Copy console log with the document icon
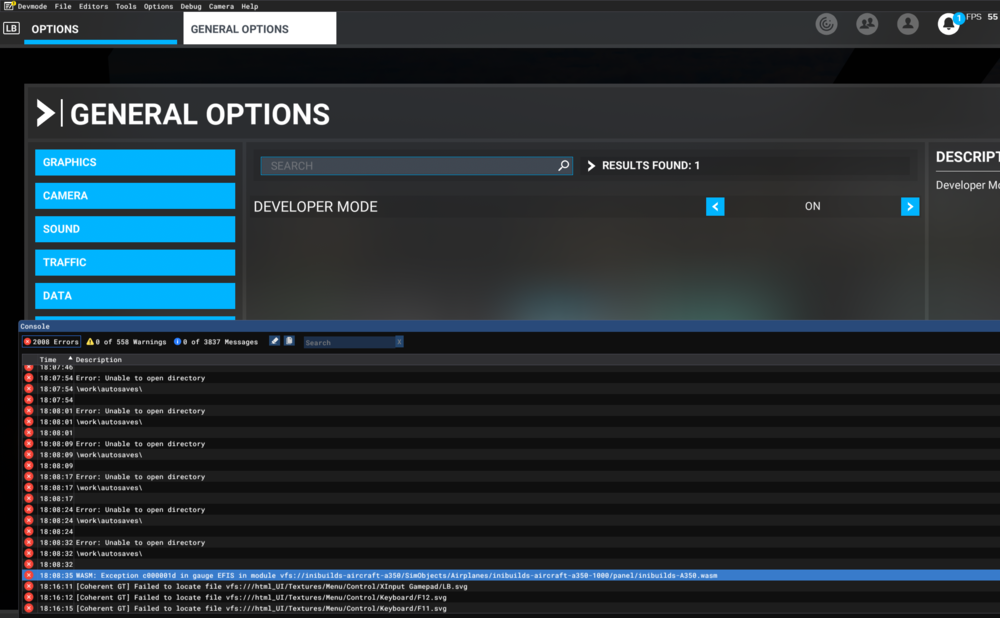The height and width of the screenshot is (618, 1000). pyautogui.click(x=289, y=342)
